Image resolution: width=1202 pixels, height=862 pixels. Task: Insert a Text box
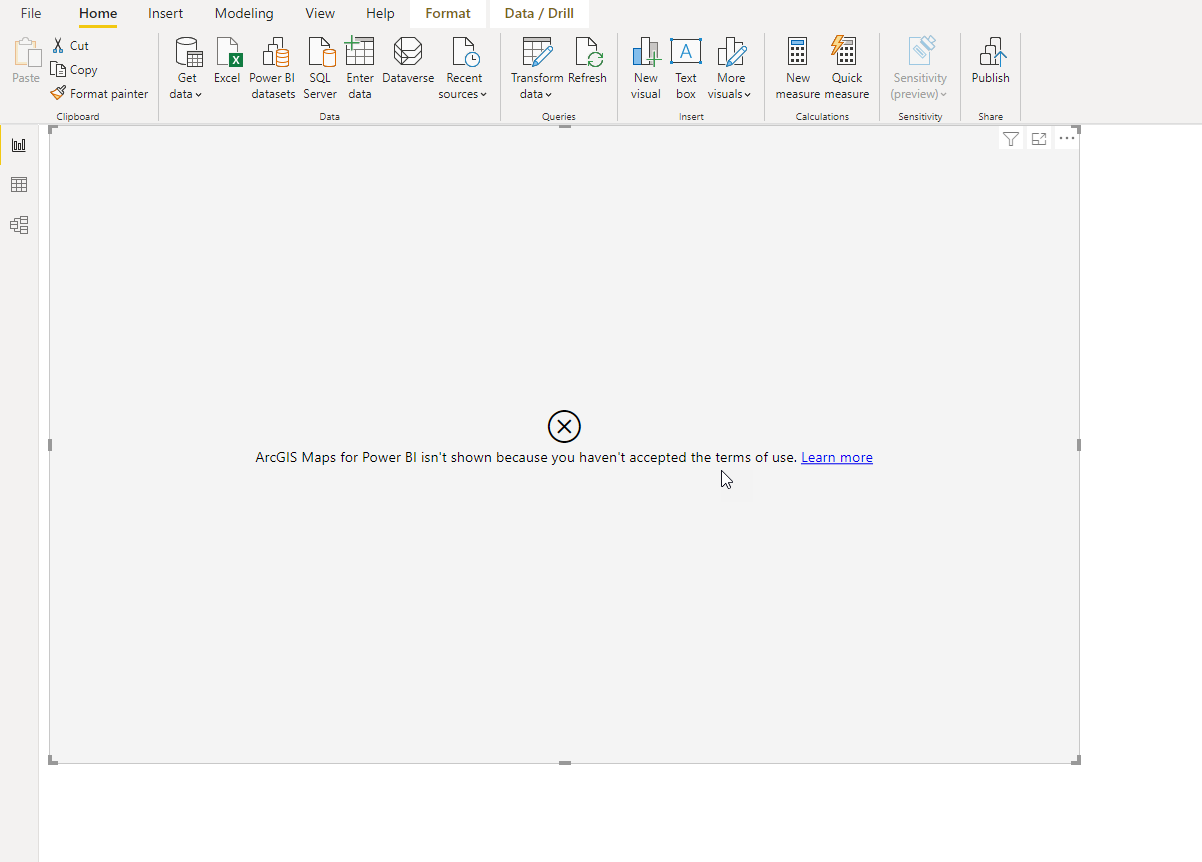[x=686, y=68]
